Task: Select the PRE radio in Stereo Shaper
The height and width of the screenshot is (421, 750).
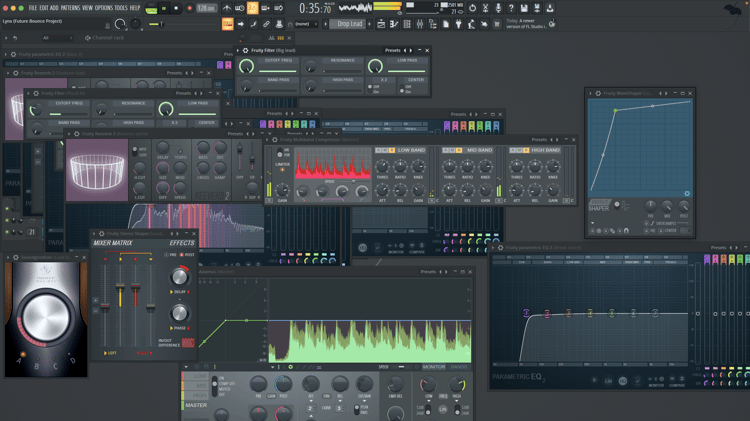Action: click(x=166, y=255)
